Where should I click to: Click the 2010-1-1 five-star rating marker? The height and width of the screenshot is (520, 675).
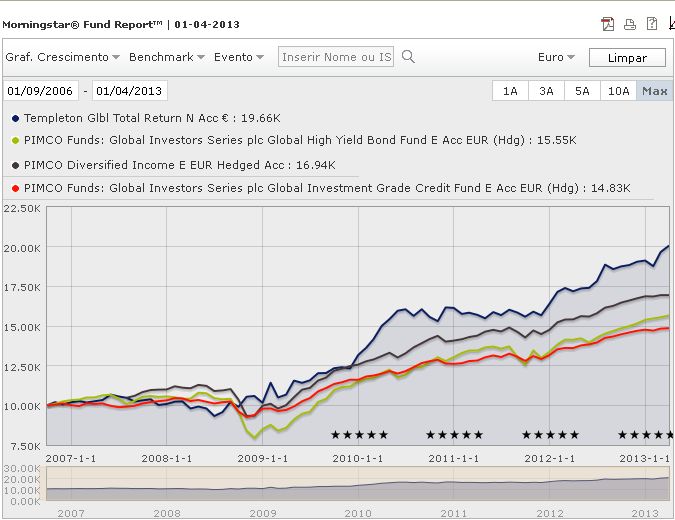point(359,435)
